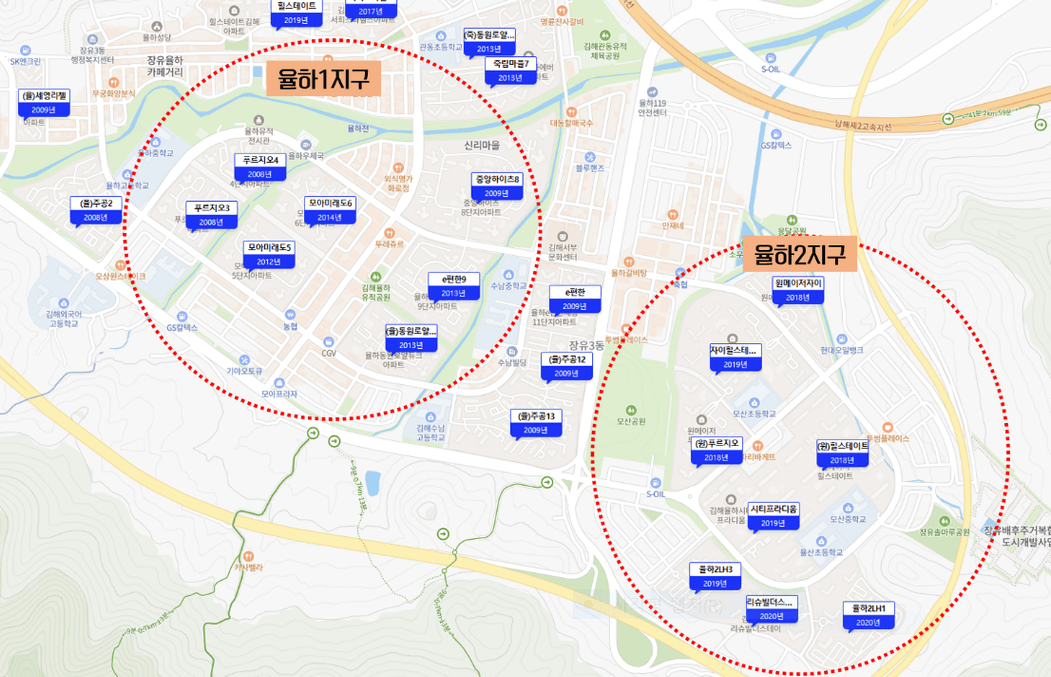Open the 모산초등학교 school pin

click(x=754, y=403)
